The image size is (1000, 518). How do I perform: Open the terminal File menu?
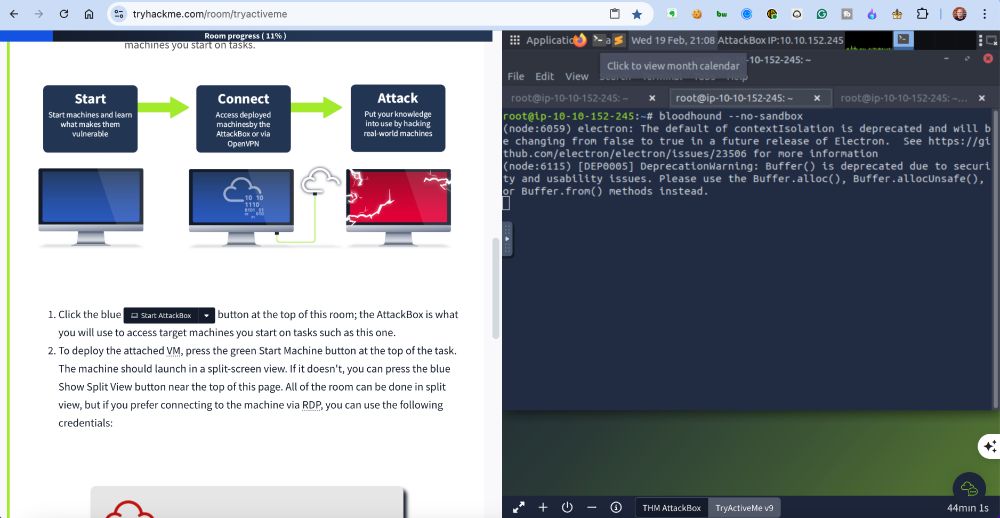click(x=515, y=76)
